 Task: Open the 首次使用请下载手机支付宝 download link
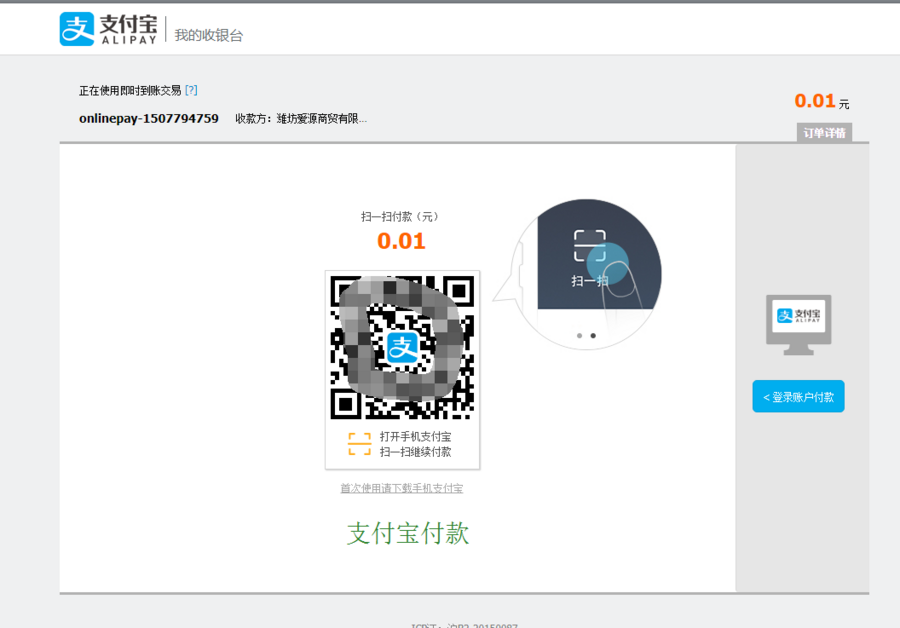tap(401, 488)
